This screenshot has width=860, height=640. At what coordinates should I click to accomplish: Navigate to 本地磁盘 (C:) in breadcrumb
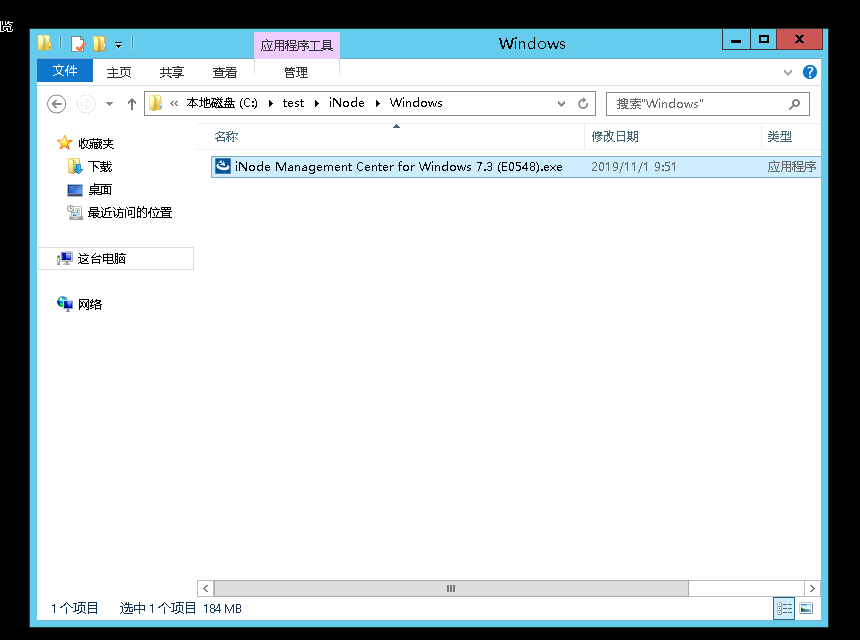click(222, 103)
